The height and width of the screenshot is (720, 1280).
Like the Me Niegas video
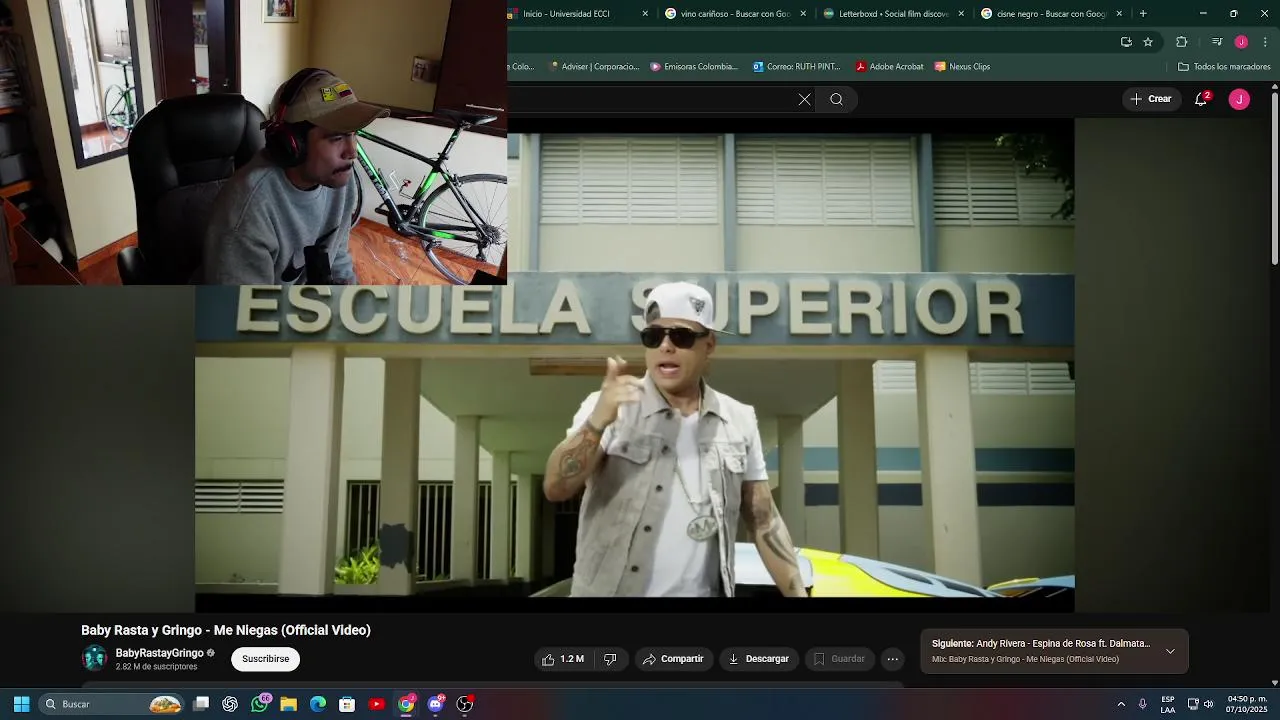[x=563, y=659]
